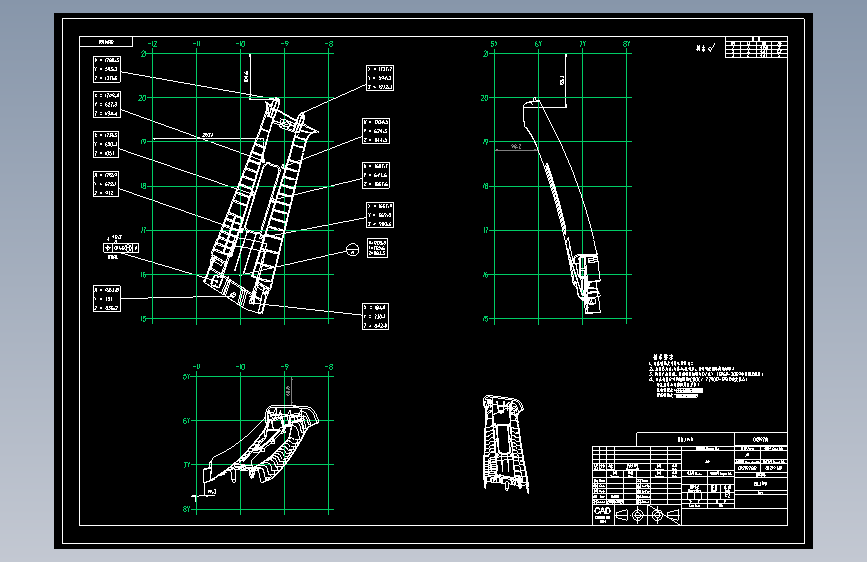Select coordinate callout box containing "Z = 1051"
The height and width of the screenshot is (562, 867).
(106, 144)
